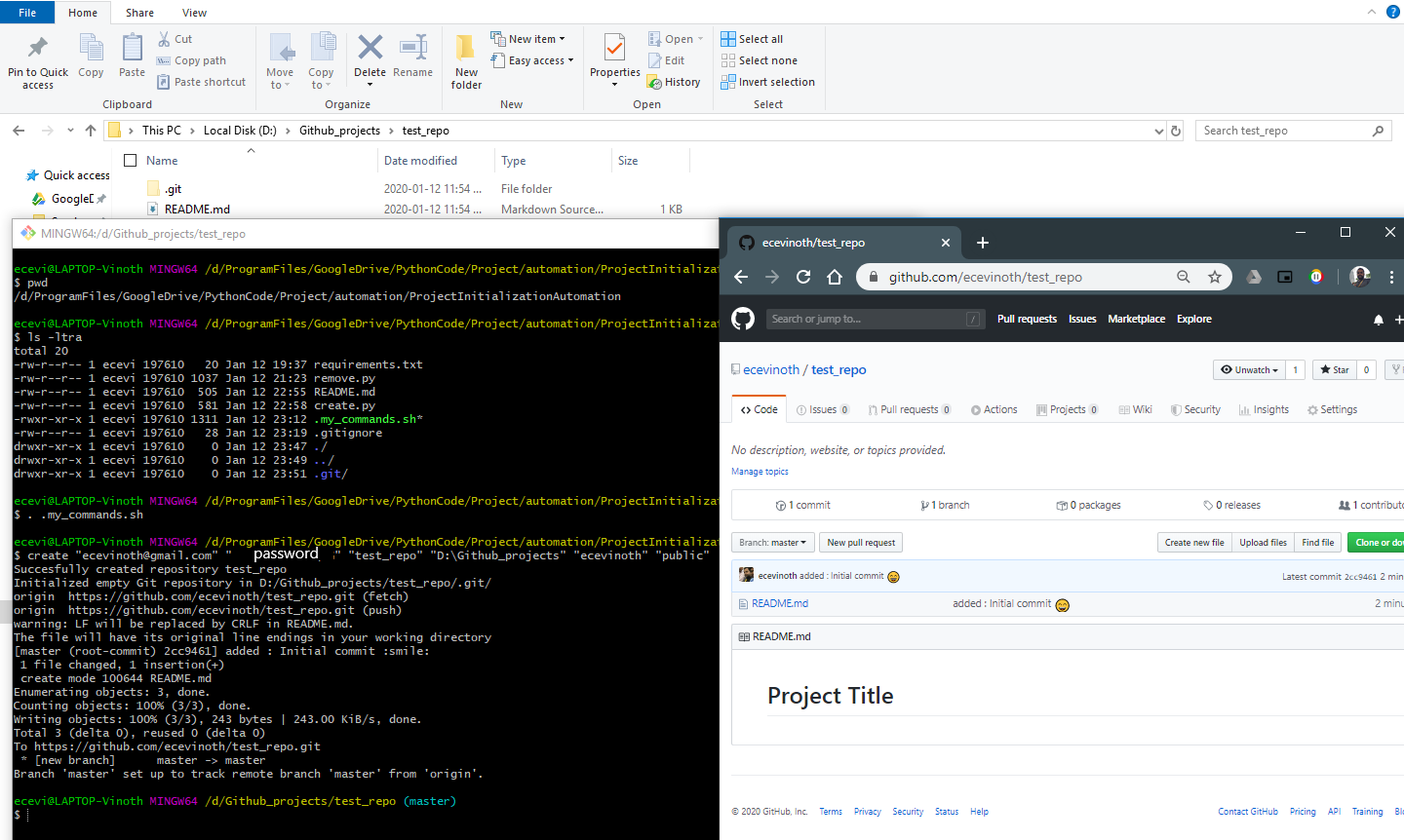Click browser back arrow
The height and width of the screenshot is (840, 1404).
(741, 277)
